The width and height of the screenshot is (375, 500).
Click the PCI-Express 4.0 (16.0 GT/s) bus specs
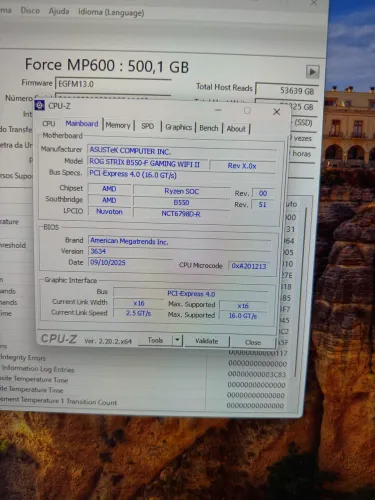click(181, 174)
